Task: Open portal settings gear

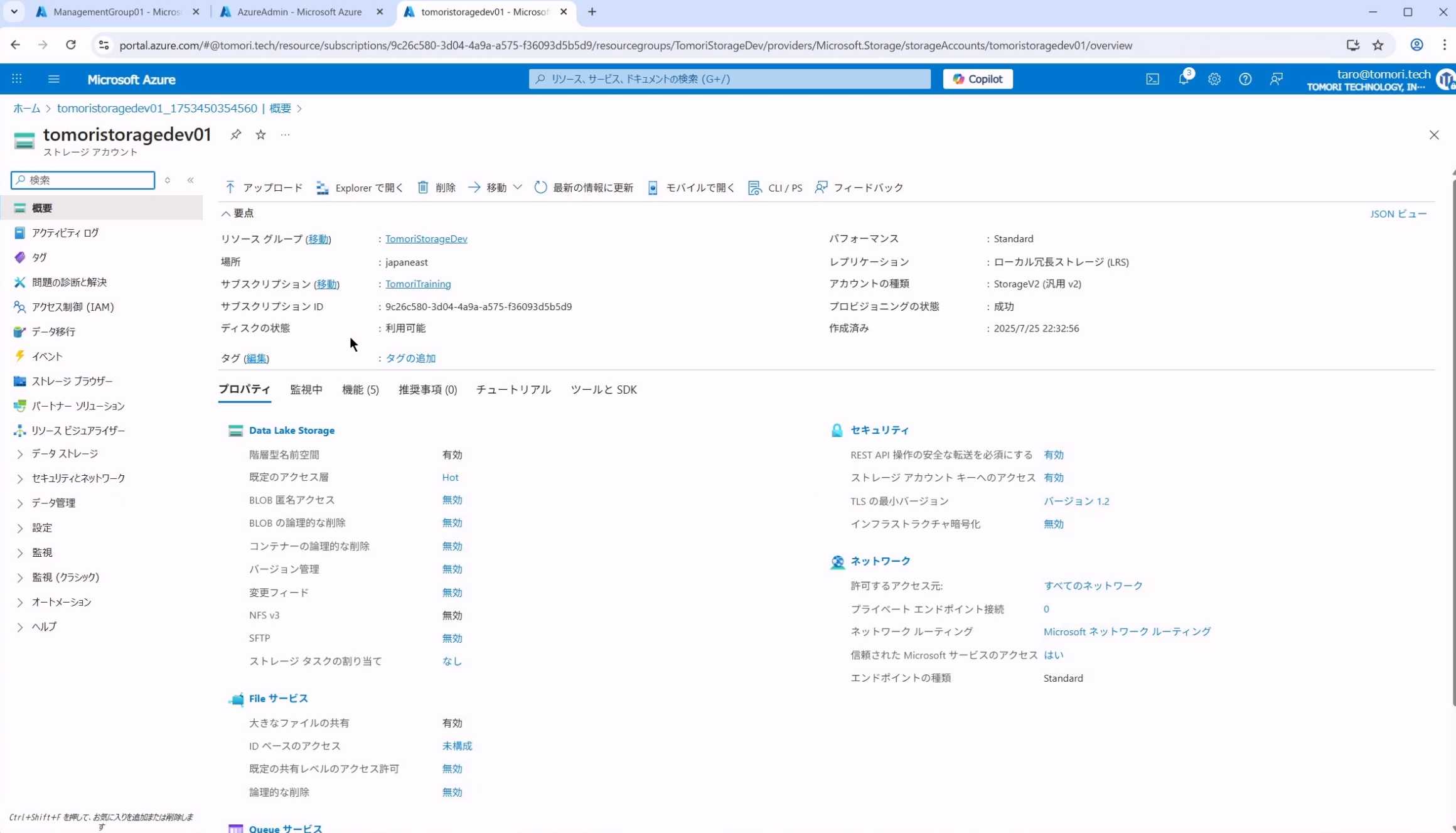Action: (1214, 79)
